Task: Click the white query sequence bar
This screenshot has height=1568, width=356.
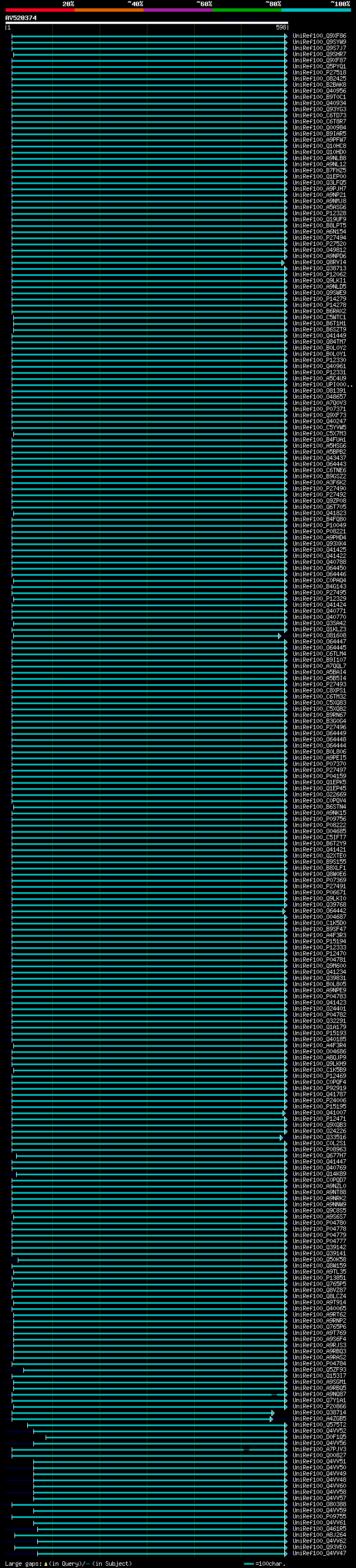Action: click(147, 23)
